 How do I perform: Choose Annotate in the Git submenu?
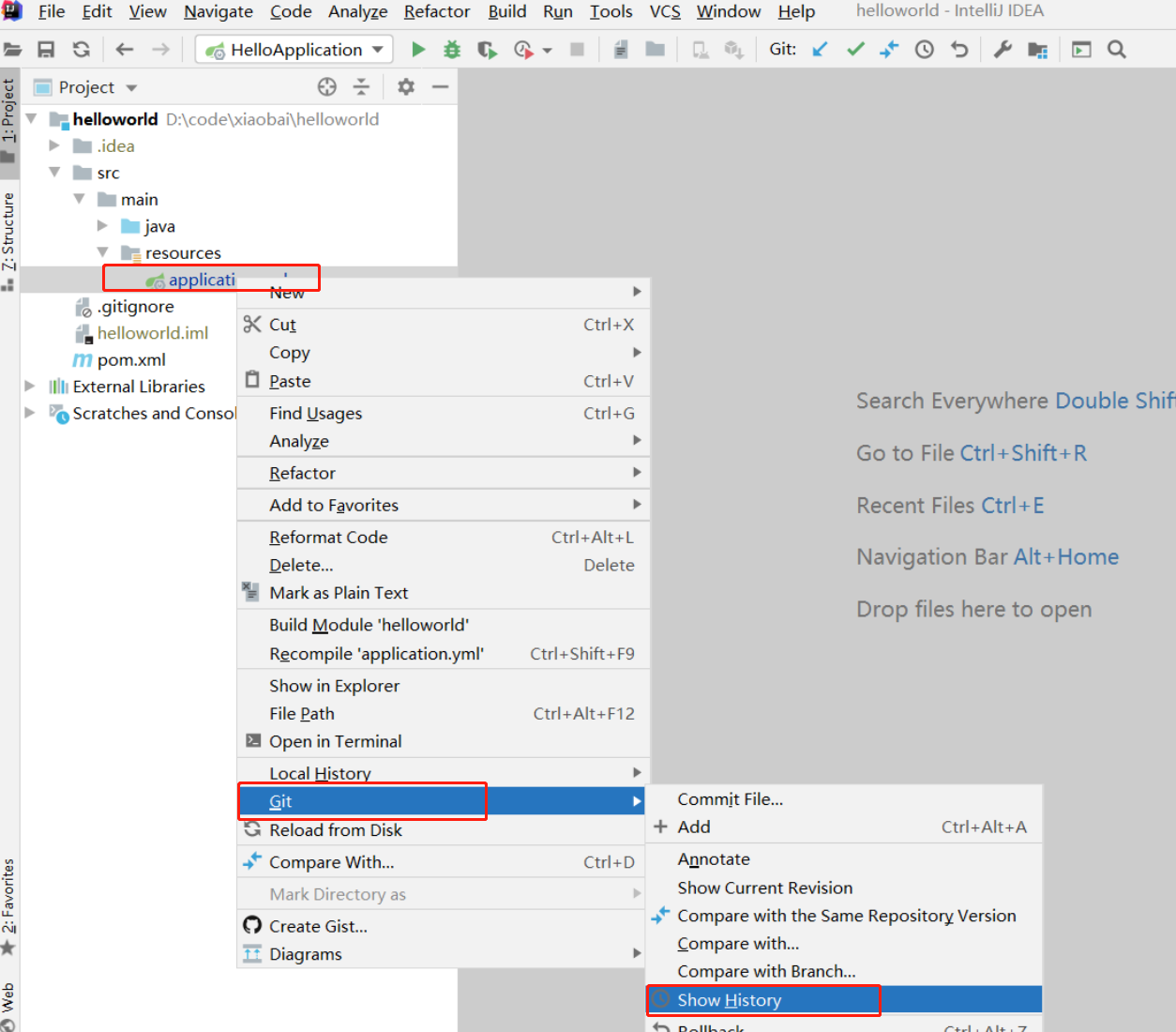[844, 859]
